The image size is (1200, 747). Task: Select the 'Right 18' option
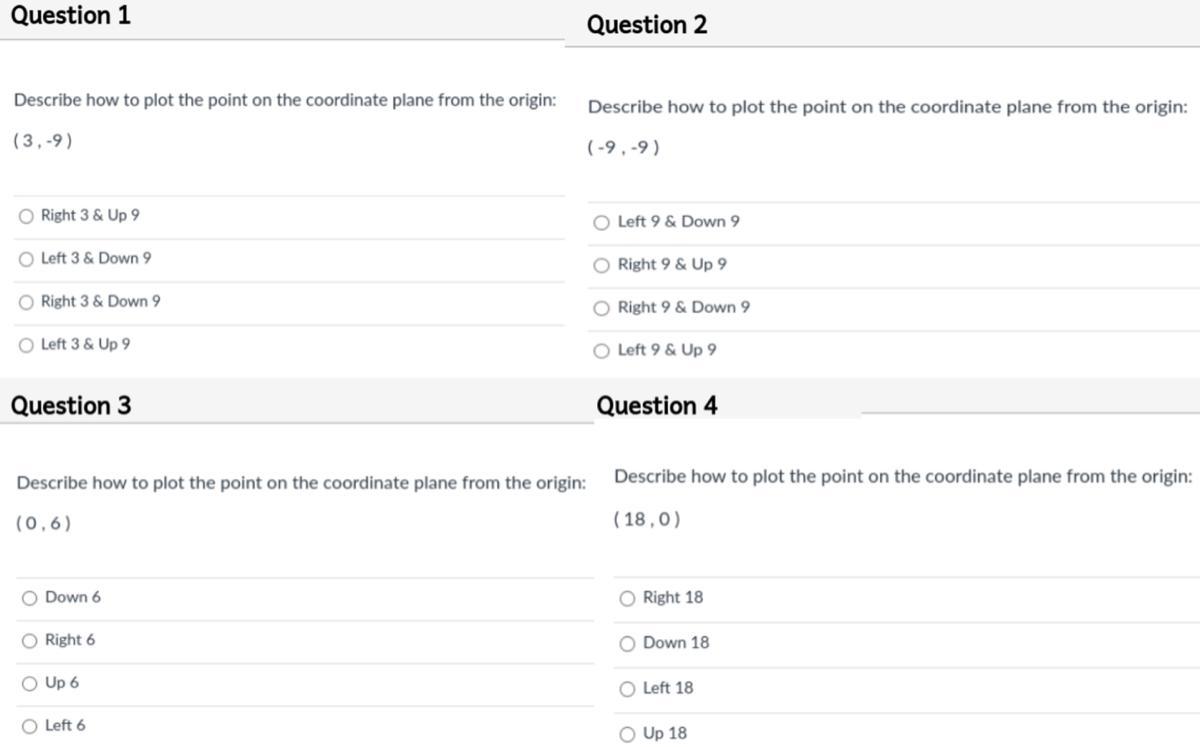(x=627, y=598)
